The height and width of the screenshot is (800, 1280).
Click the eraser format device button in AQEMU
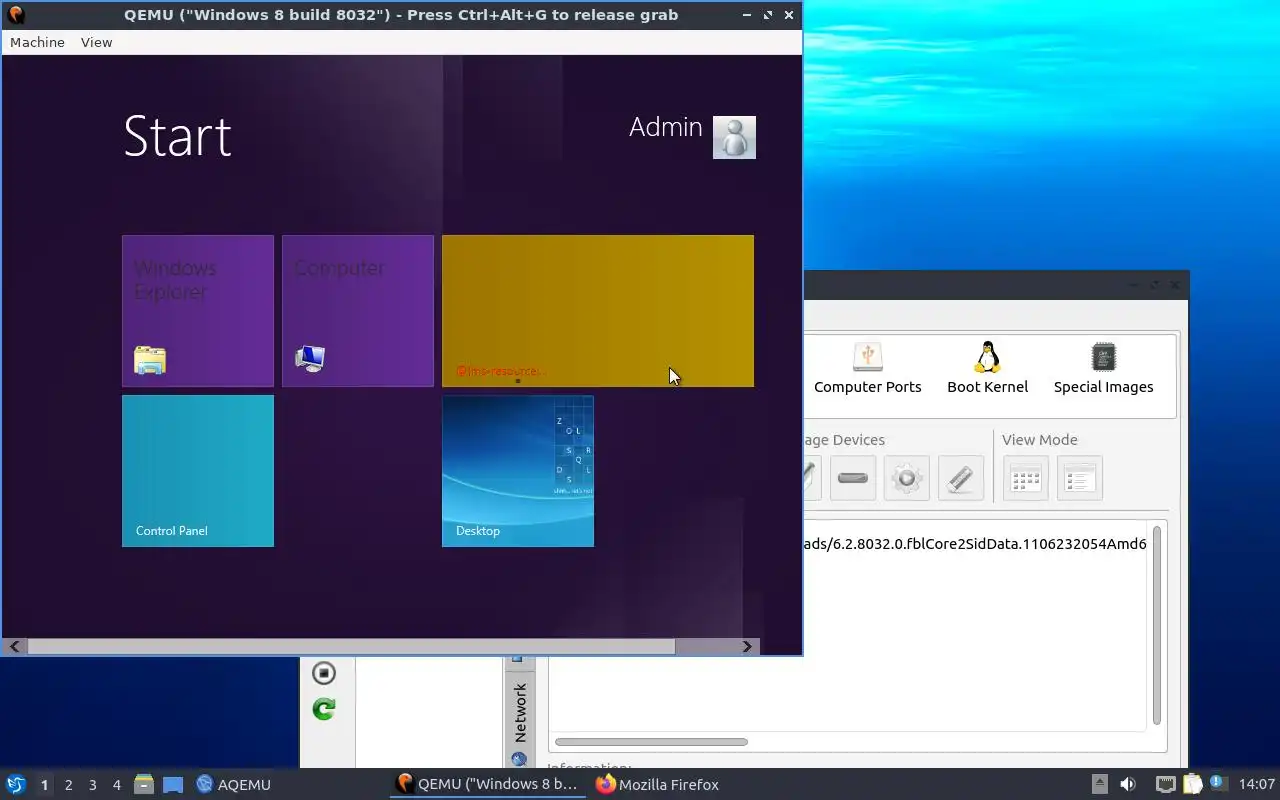click(961, 478)
